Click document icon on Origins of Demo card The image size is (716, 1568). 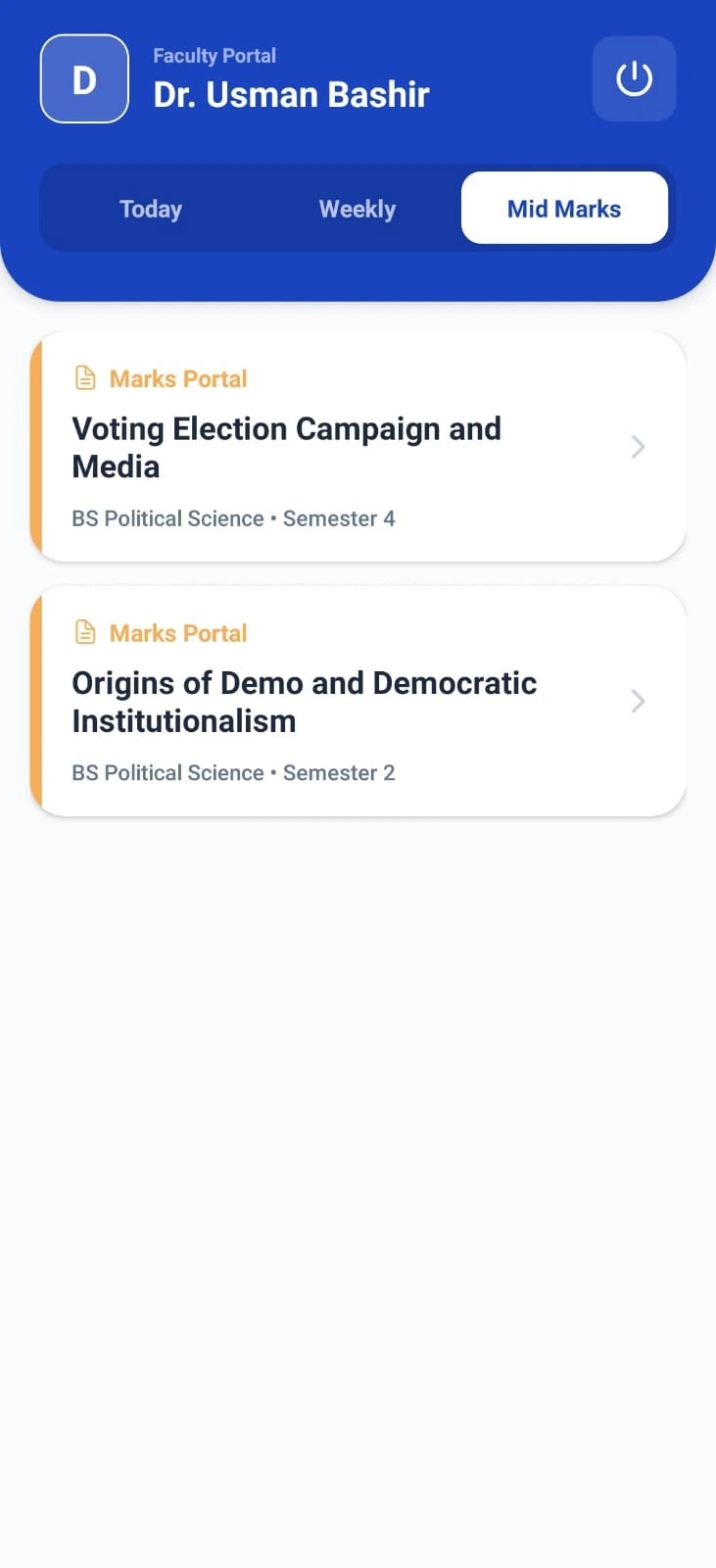click(85, 633)
